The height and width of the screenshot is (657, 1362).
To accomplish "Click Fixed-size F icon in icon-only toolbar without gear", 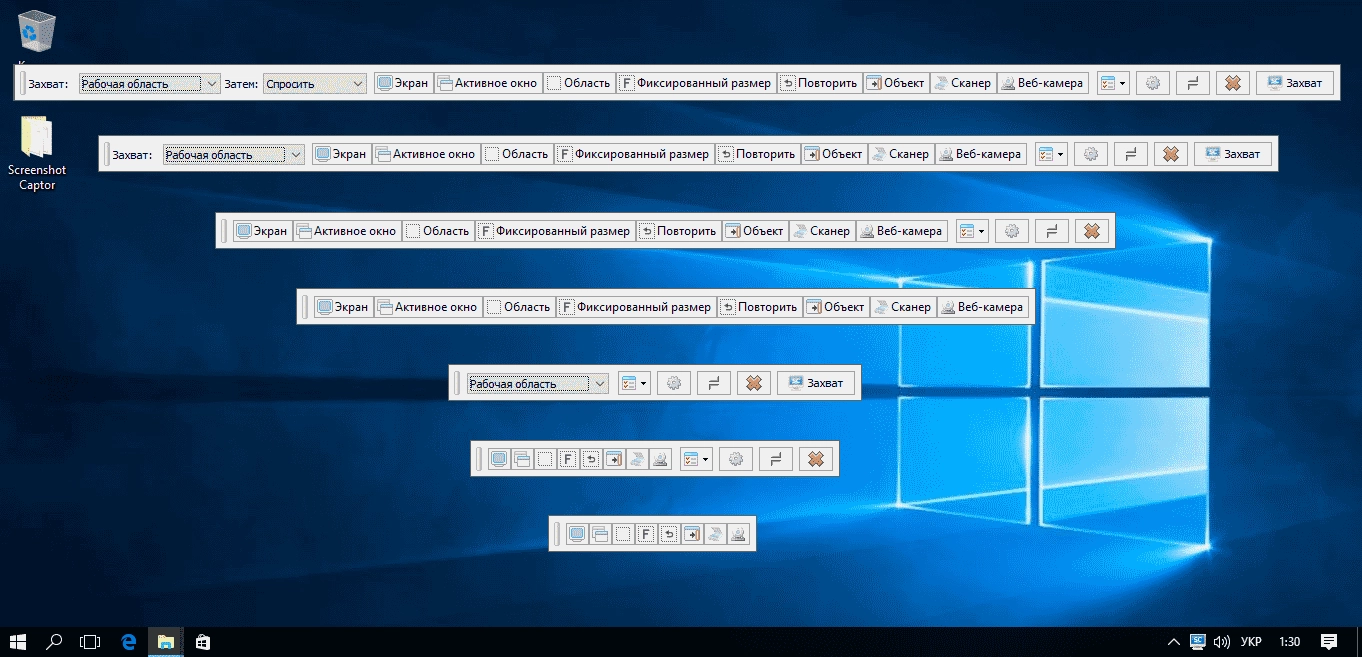I will pyautogui.click(x=646, y=533).
